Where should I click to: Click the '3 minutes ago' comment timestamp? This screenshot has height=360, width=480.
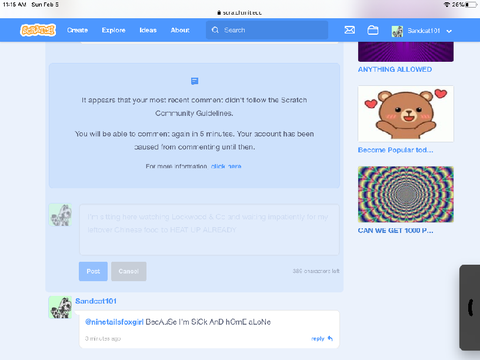(103, 339)
